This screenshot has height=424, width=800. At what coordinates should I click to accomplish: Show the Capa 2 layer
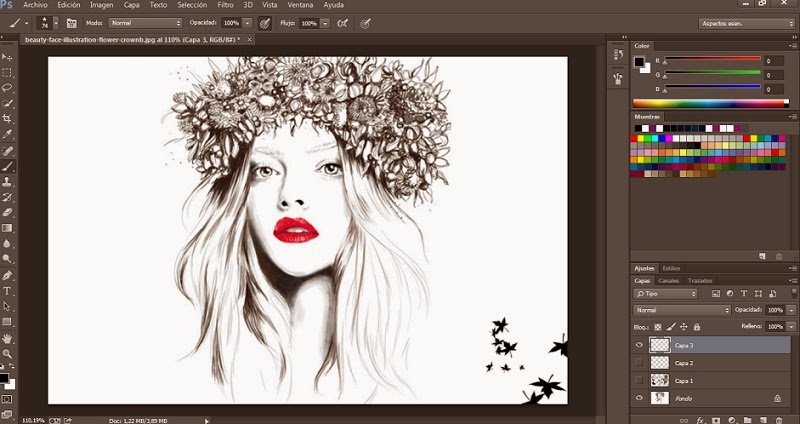tap(639, 363)
